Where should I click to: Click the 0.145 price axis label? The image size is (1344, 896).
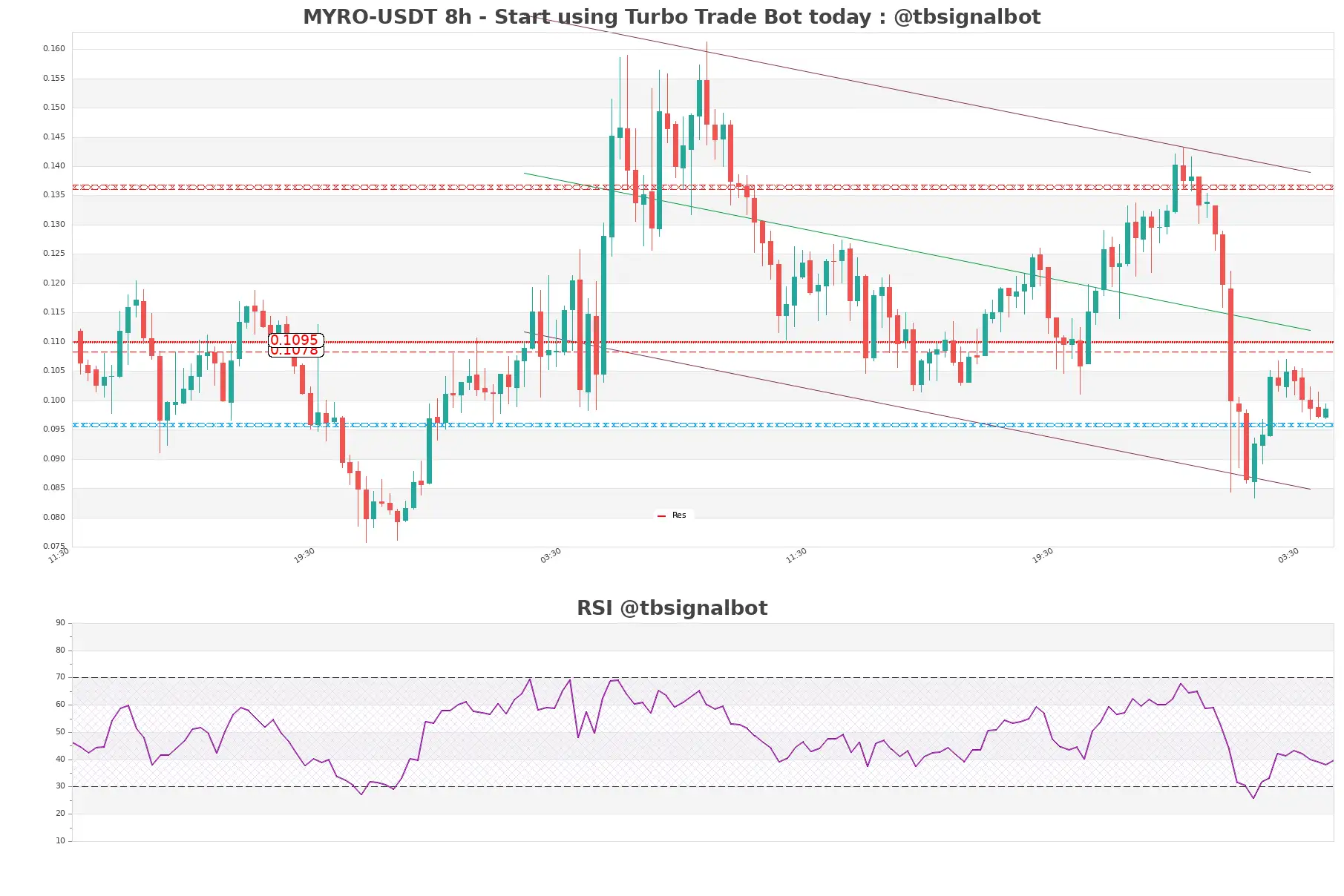pyautogui.click(x=54, y=136)
